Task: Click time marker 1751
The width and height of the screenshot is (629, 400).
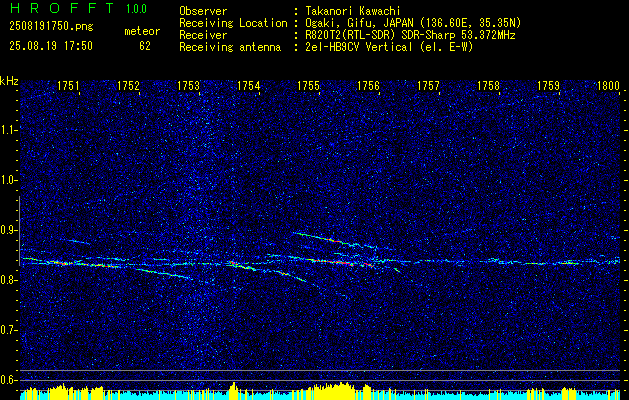Action: [x=68, y=85]
